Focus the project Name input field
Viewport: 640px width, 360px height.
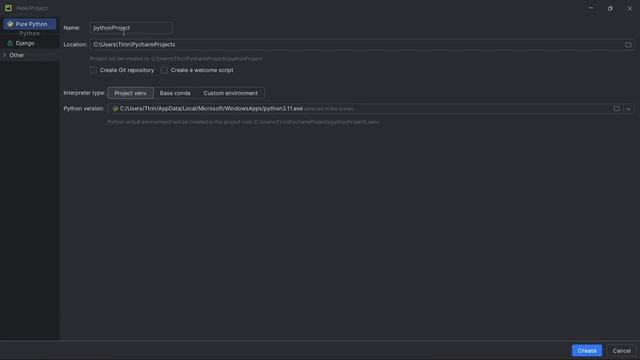(131, 28)
